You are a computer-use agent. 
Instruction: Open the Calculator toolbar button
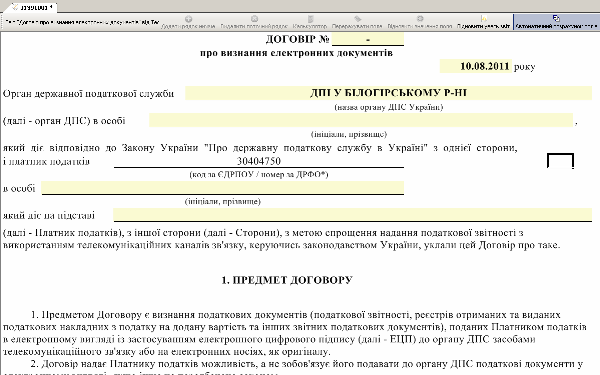click(x=310, y=22)
